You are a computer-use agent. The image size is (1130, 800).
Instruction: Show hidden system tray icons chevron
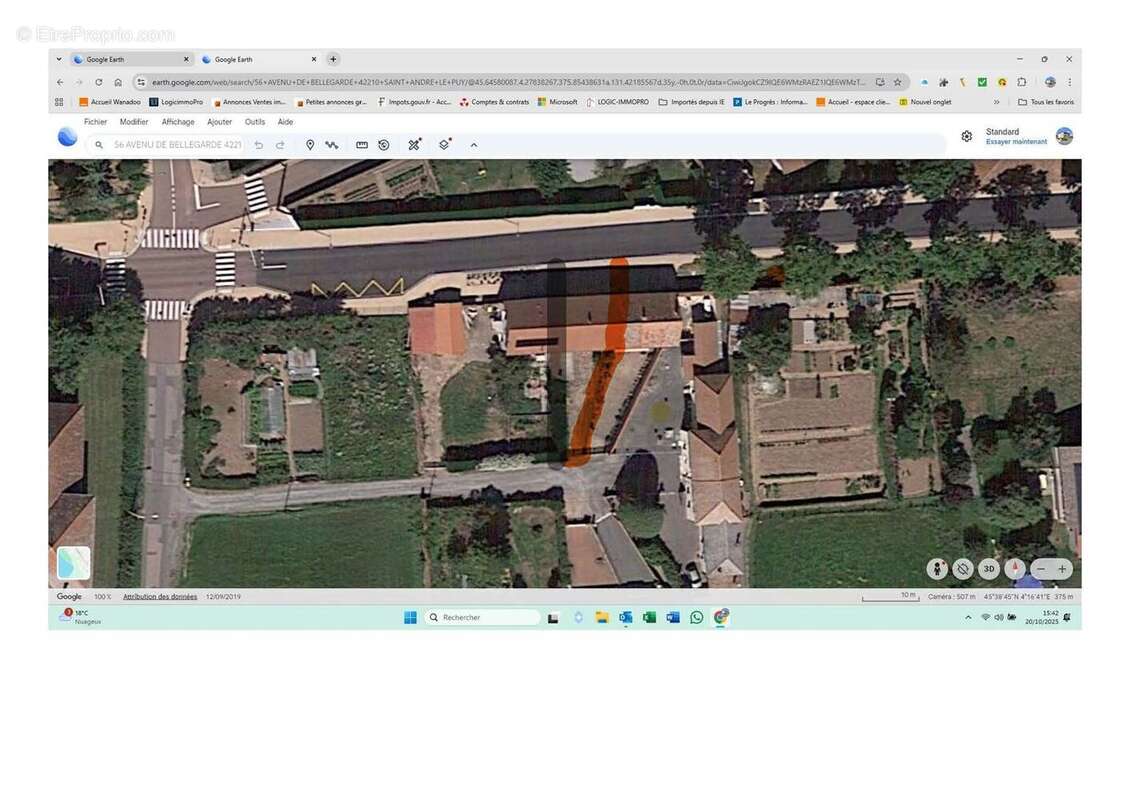pos(968,618)
